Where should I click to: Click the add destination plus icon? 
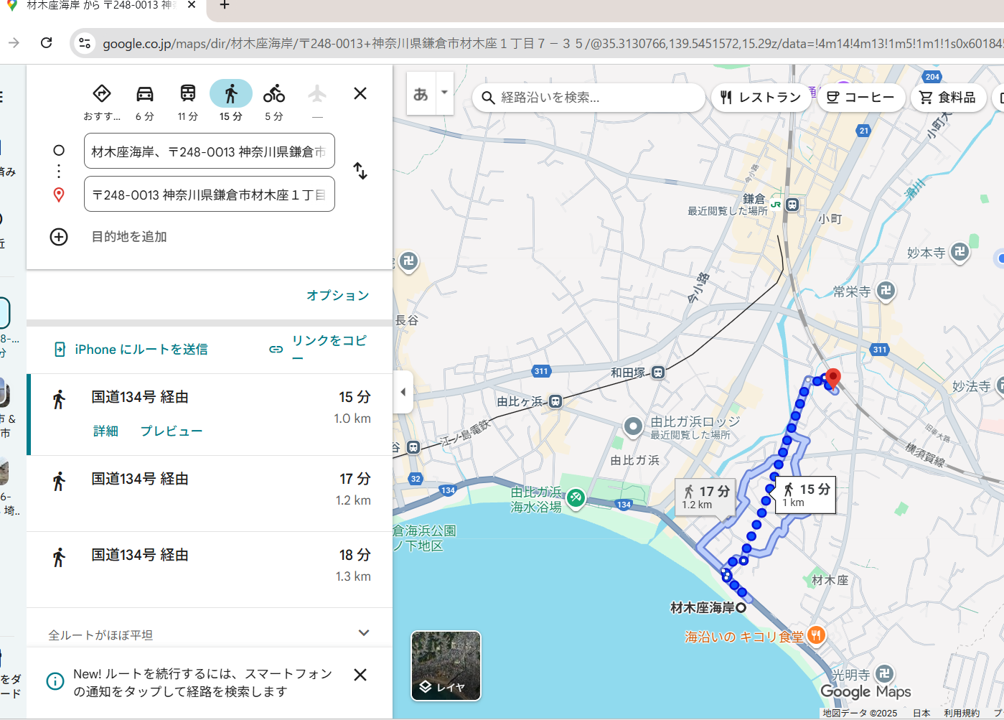coord(59,237)
